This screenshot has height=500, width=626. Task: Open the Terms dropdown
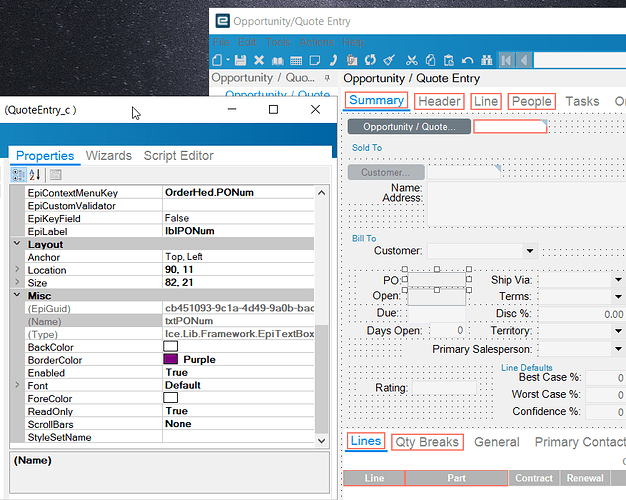tap(618, 297)
